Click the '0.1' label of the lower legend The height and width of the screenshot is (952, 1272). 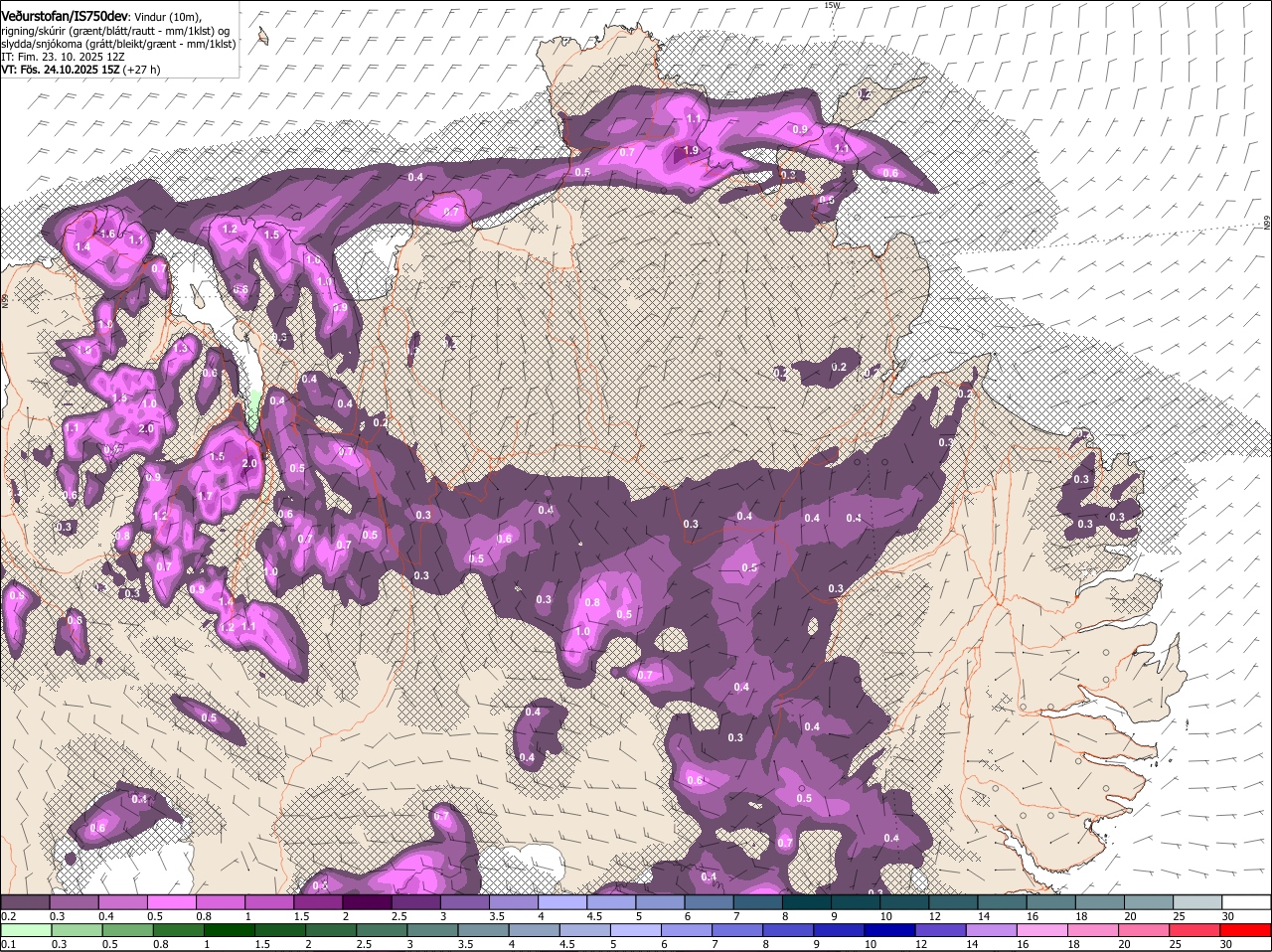point(8,945)
